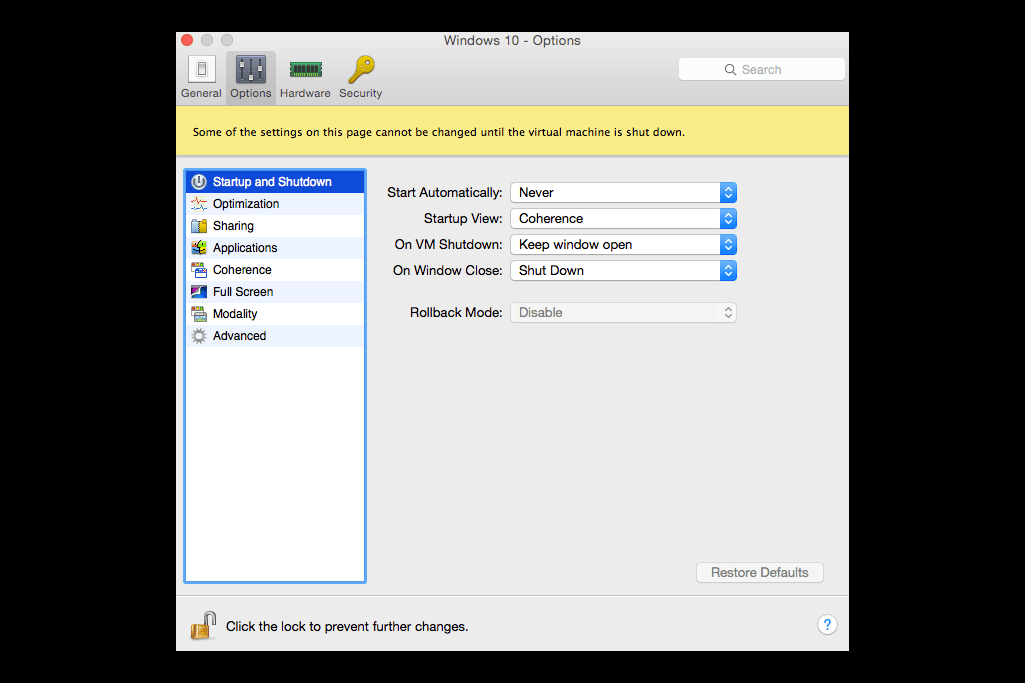
Task: Click the Full Screen icon in sidebar
Action: tap(199, 292)
